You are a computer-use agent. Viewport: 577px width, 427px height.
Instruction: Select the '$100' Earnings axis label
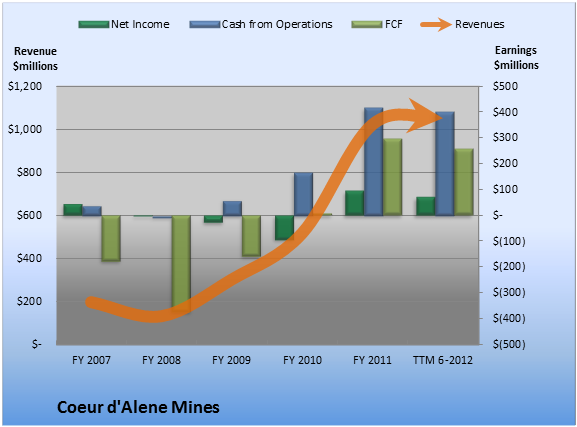[505, 190]
